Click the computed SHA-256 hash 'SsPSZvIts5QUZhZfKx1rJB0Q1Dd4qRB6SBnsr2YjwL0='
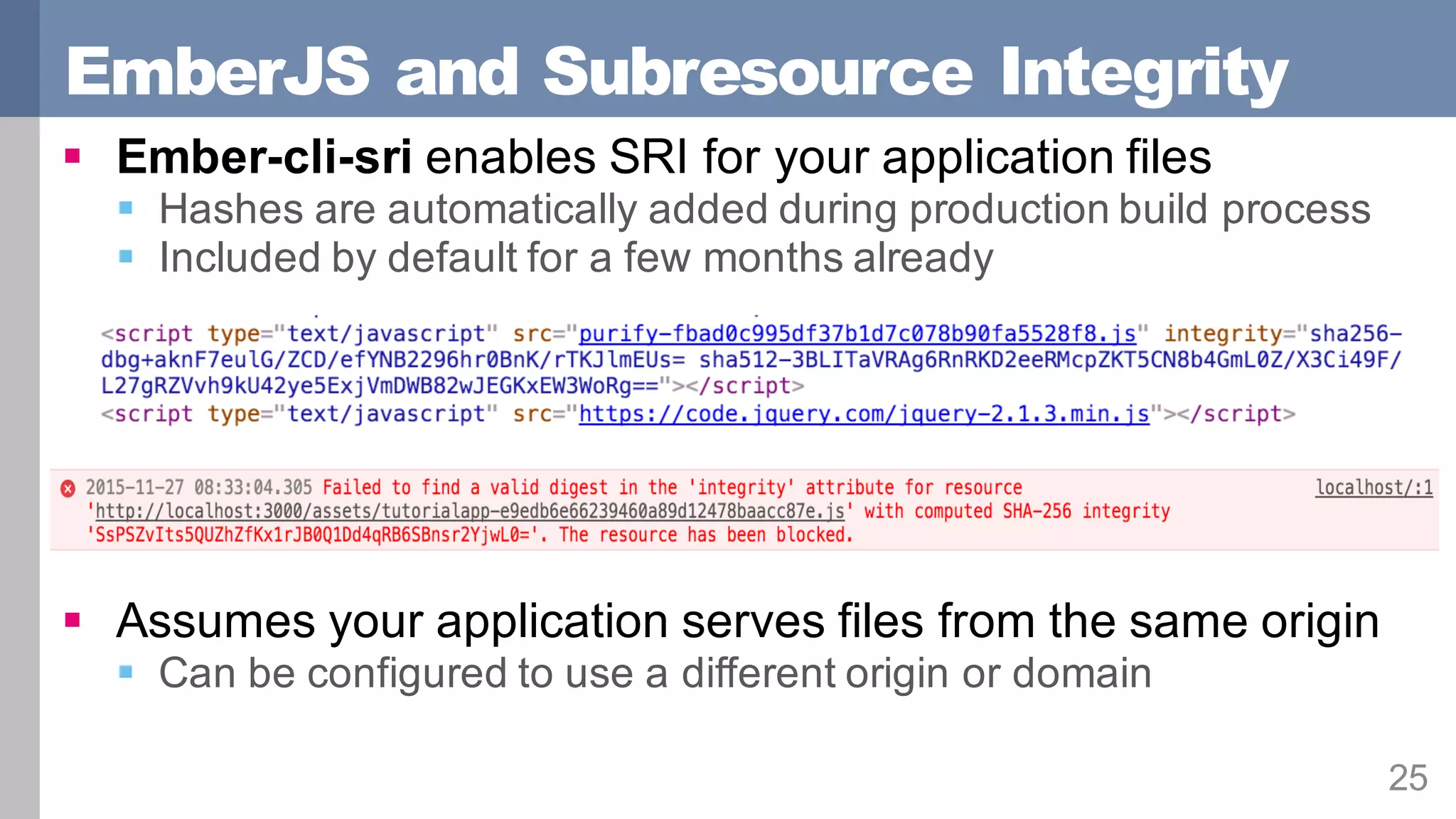This screenshot has width=1456, height=819. click(313, 535)
